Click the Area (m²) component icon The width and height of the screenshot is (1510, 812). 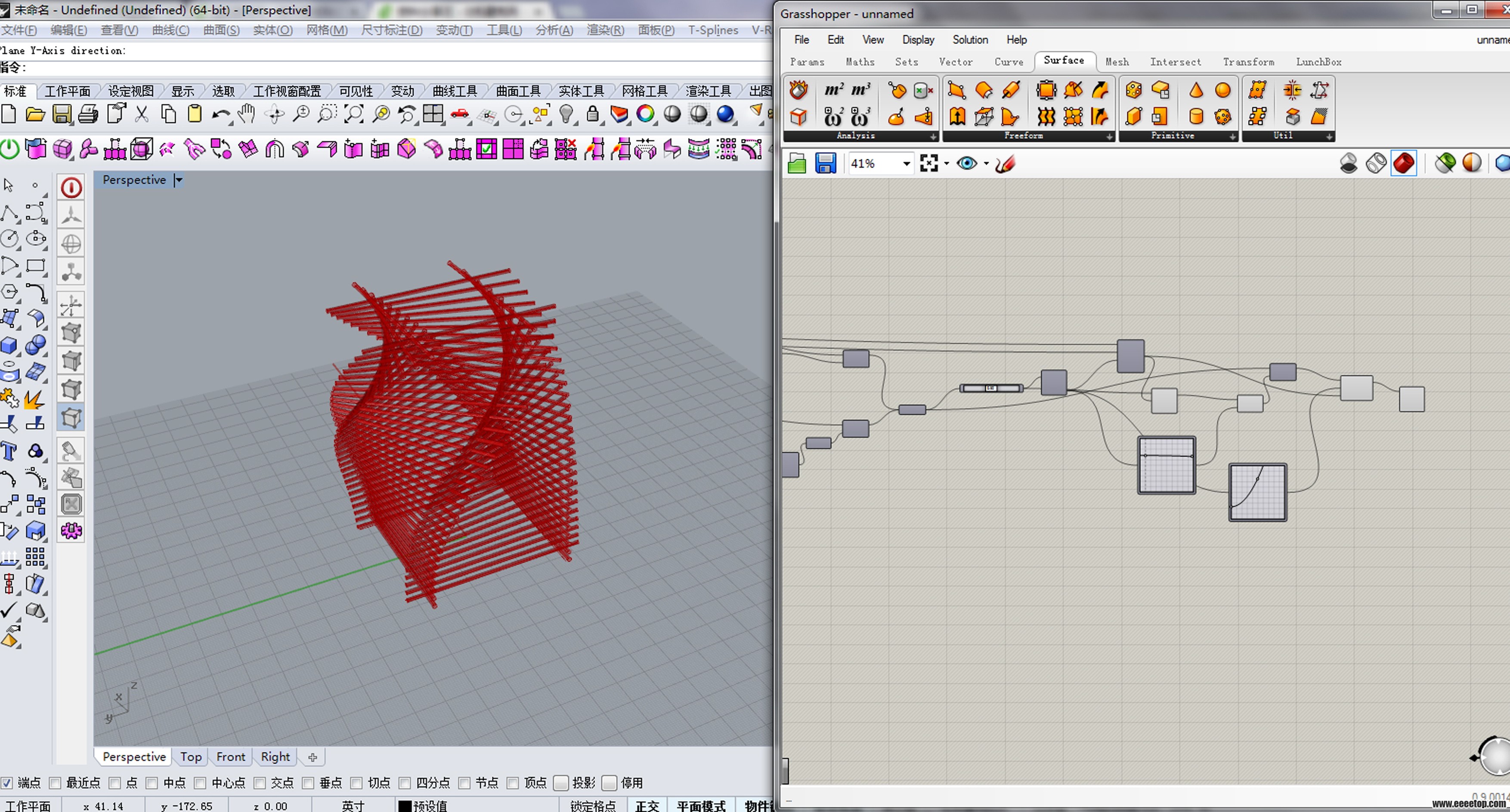click(x=833, y=90)
